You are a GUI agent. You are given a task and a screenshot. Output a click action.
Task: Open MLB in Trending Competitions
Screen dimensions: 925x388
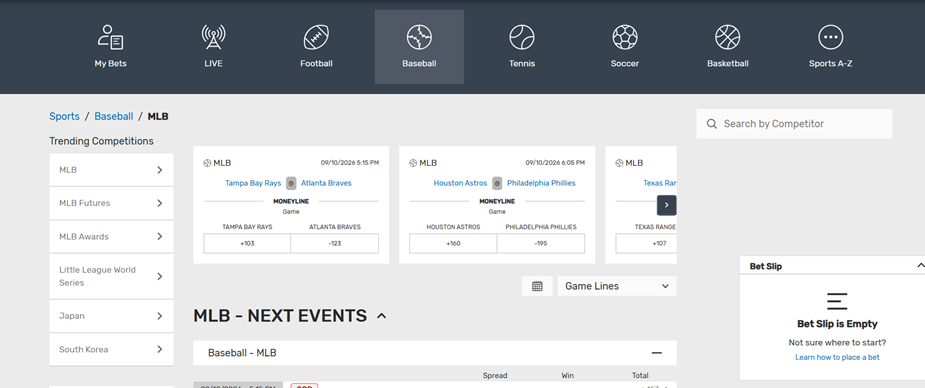(111, 170)
